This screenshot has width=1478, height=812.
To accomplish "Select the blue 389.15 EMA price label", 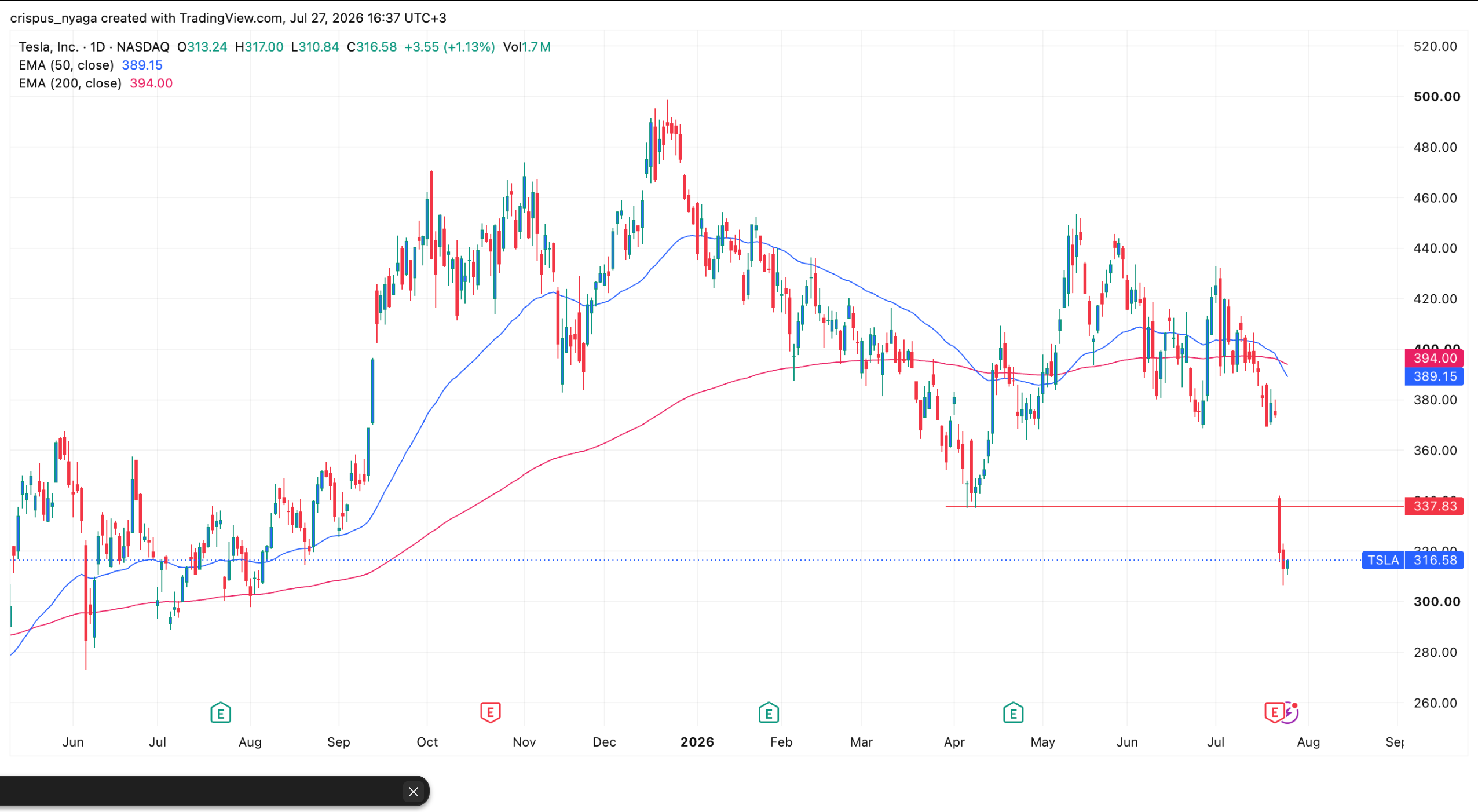I will (1435, 376).
